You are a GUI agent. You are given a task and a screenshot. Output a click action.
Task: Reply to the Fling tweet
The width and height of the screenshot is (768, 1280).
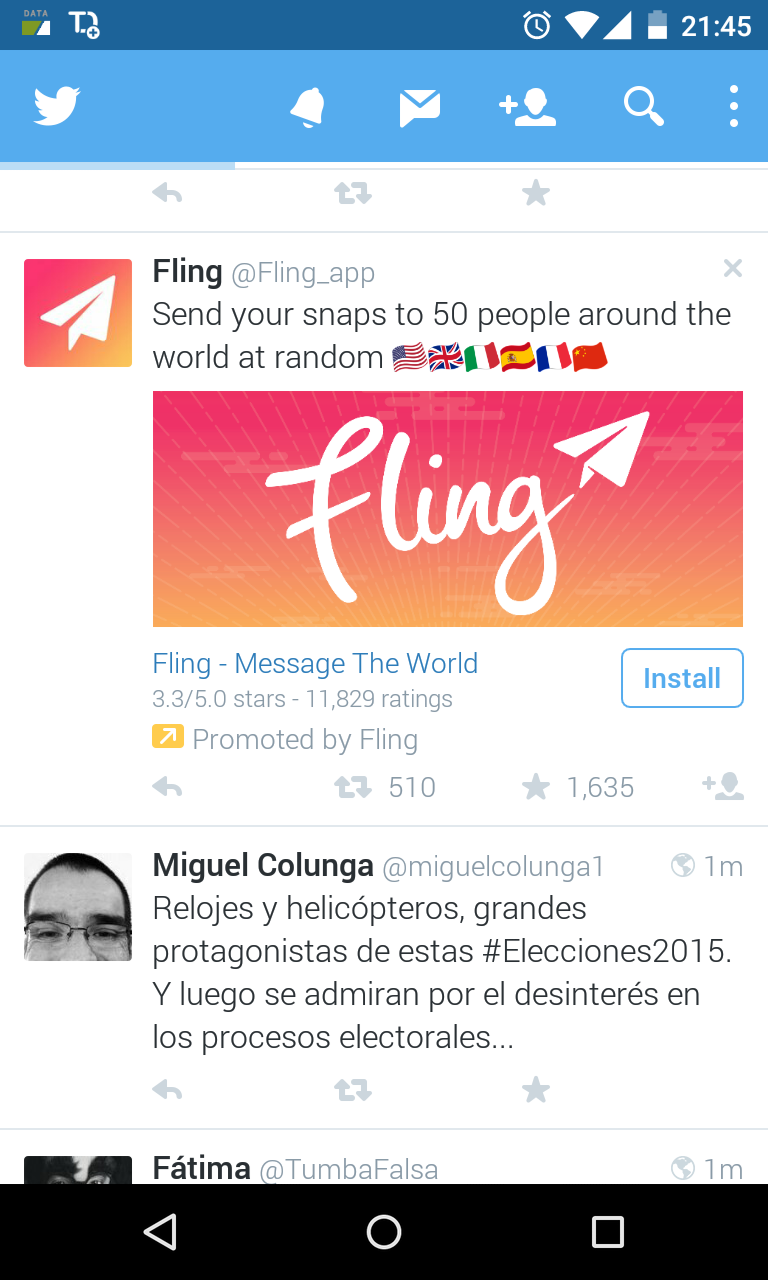click(x=167, y=787)
